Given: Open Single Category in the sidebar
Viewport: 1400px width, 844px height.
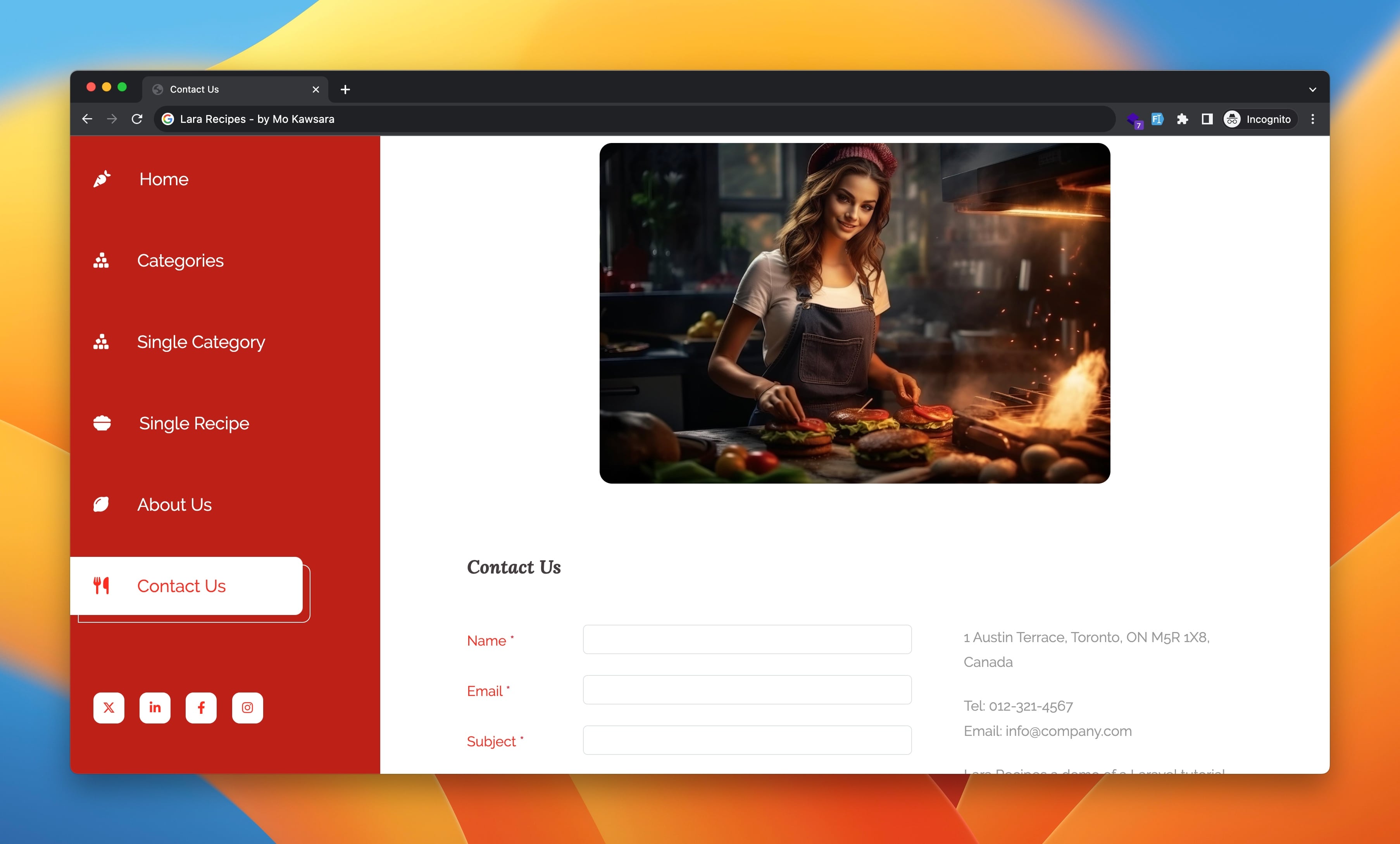Looking at the screenshot, I should click(200, 342).
